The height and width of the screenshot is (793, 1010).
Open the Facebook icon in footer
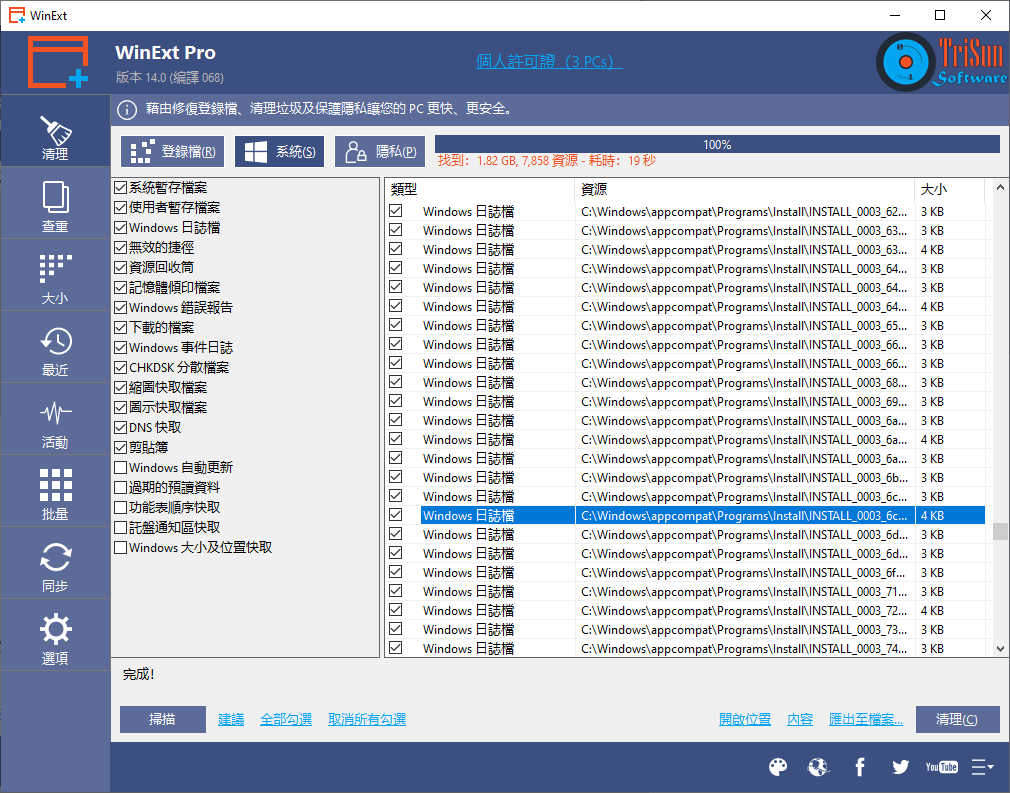coord(860,767)
